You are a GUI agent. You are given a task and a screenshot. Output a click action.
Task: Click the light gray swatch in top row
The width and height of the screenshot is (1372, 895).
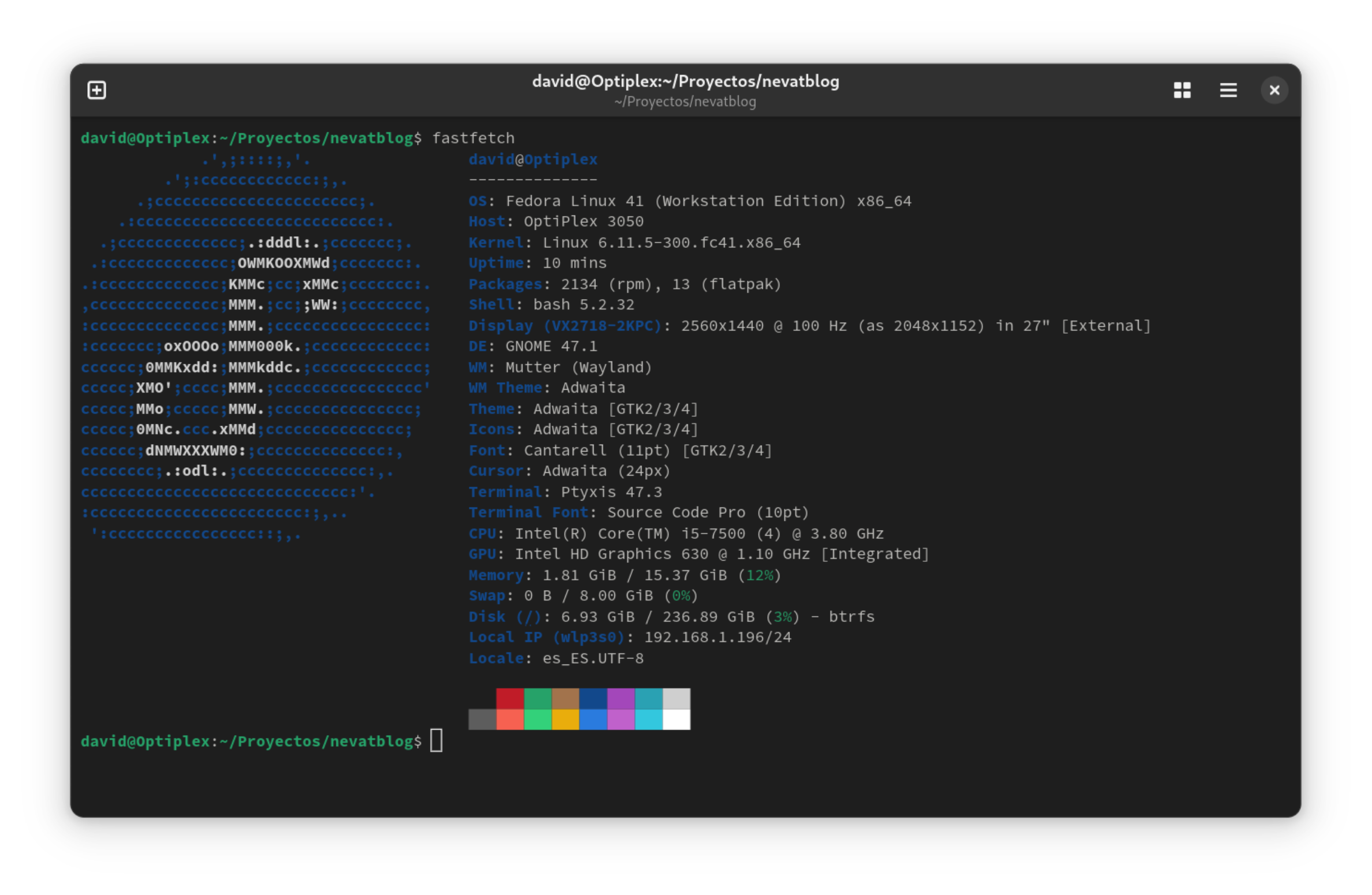(676, 699)
